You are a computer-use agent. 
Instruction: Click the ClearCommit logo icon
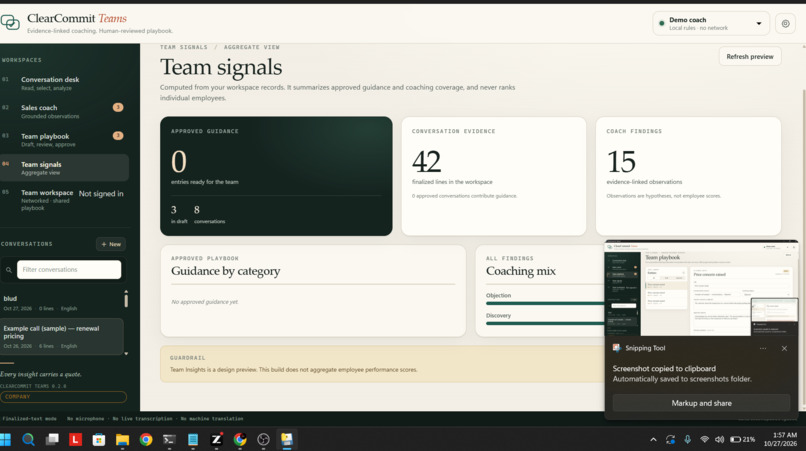[10, 23]
